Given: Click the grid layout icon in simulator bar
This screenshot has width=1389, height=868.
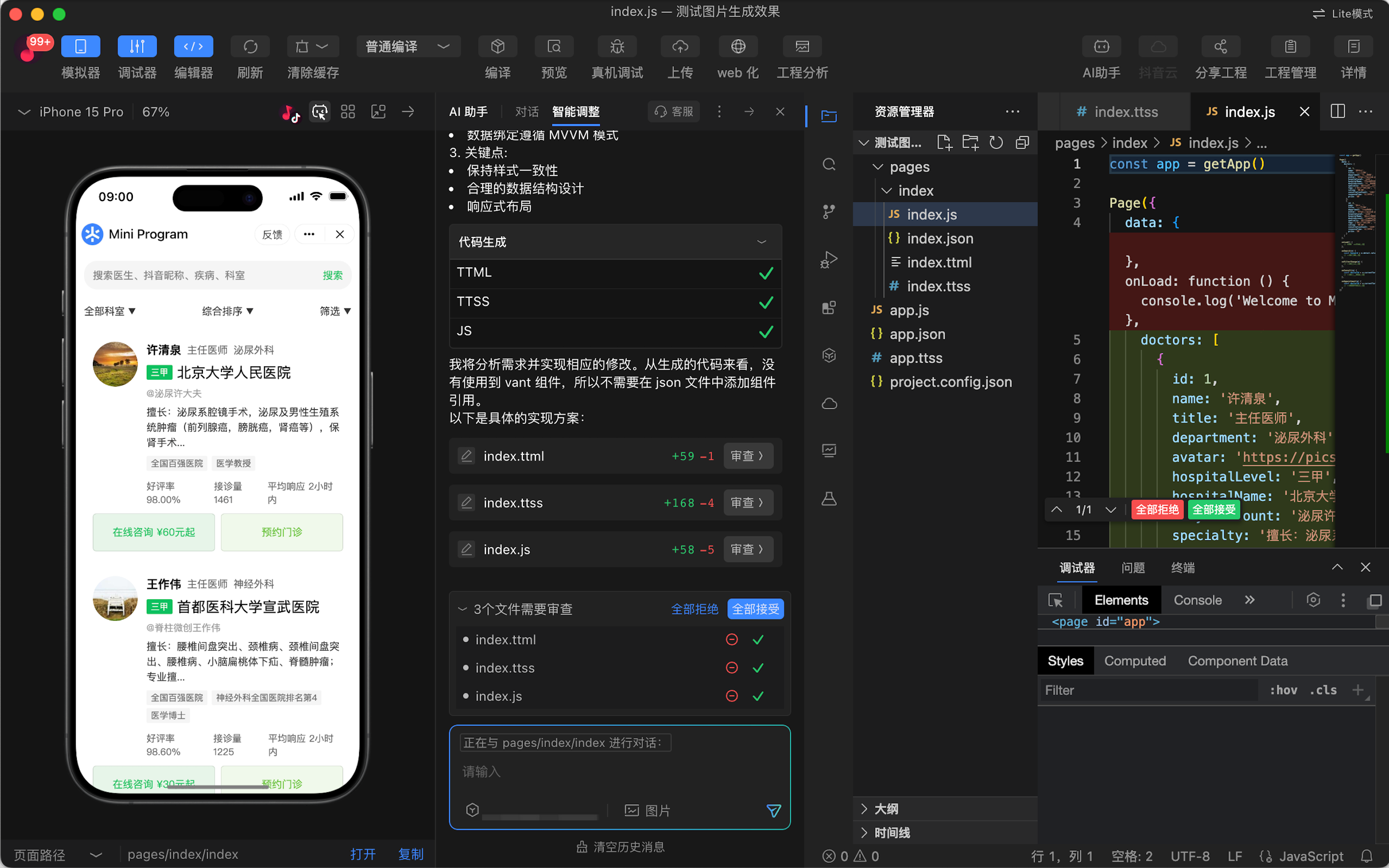Looking at the screenshot, I should (x=348, y=112).
